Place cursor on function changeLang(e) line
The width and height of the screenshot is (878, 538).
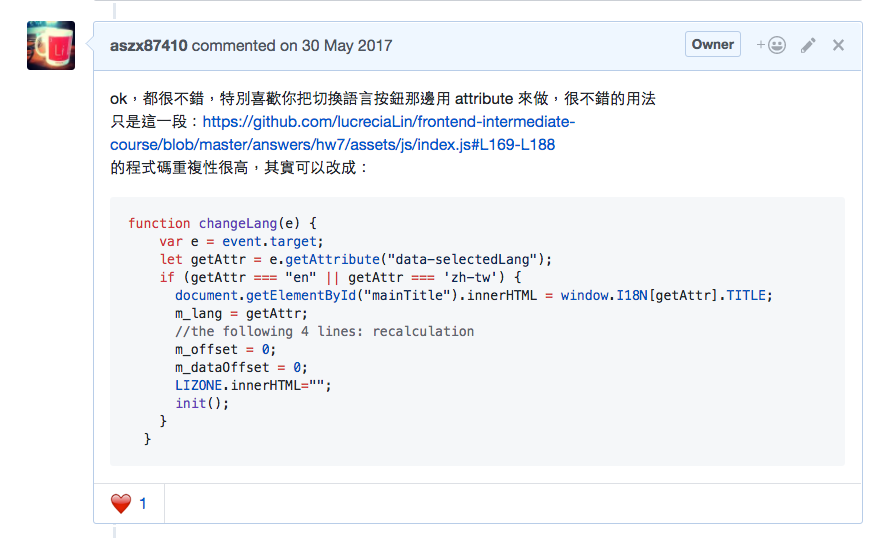pyautogui.click(x=222, y=223)
